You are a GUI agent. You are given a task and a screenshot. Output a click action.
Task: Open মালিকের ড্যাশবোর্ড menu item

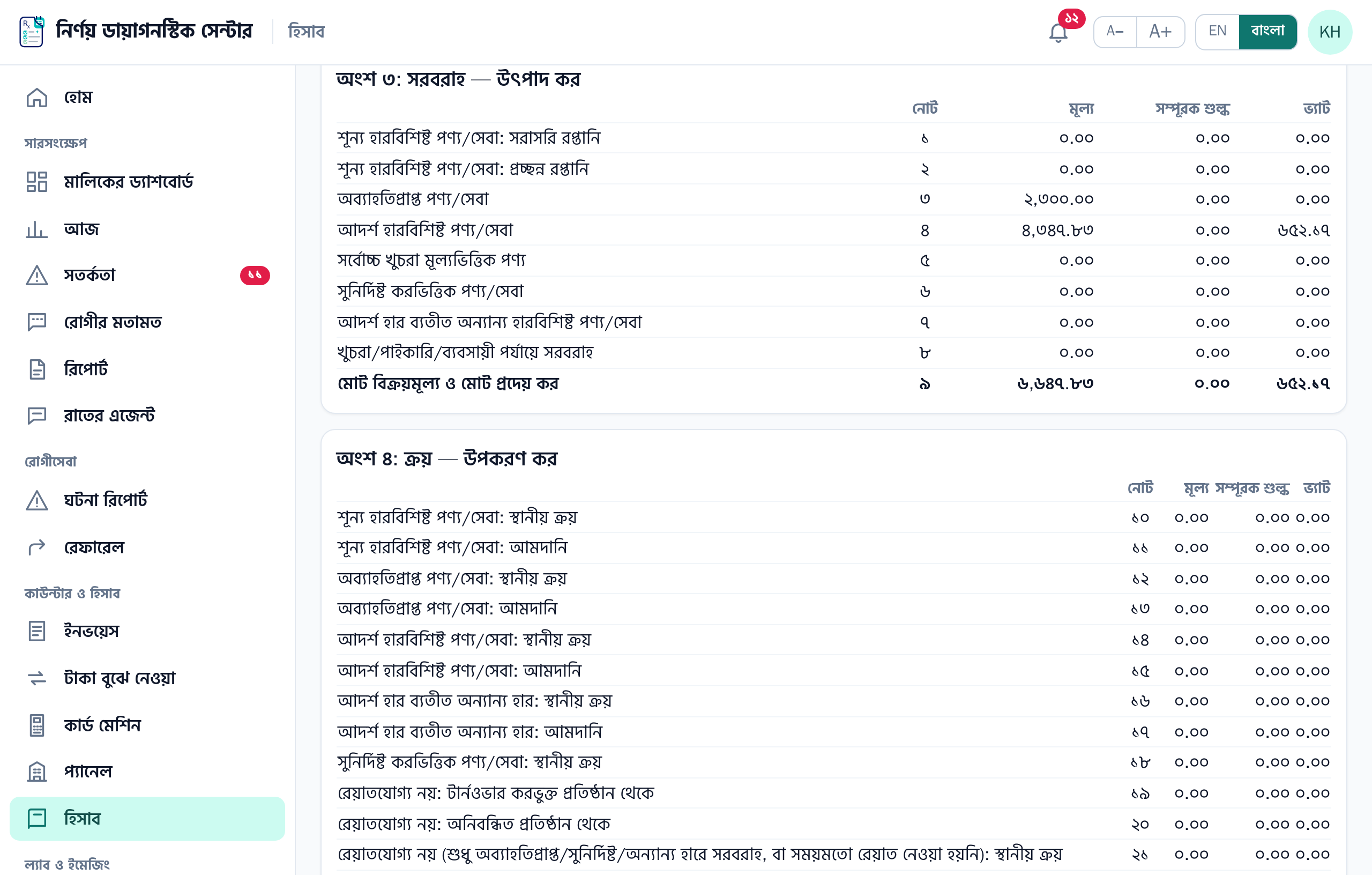(x=147, y=182)
